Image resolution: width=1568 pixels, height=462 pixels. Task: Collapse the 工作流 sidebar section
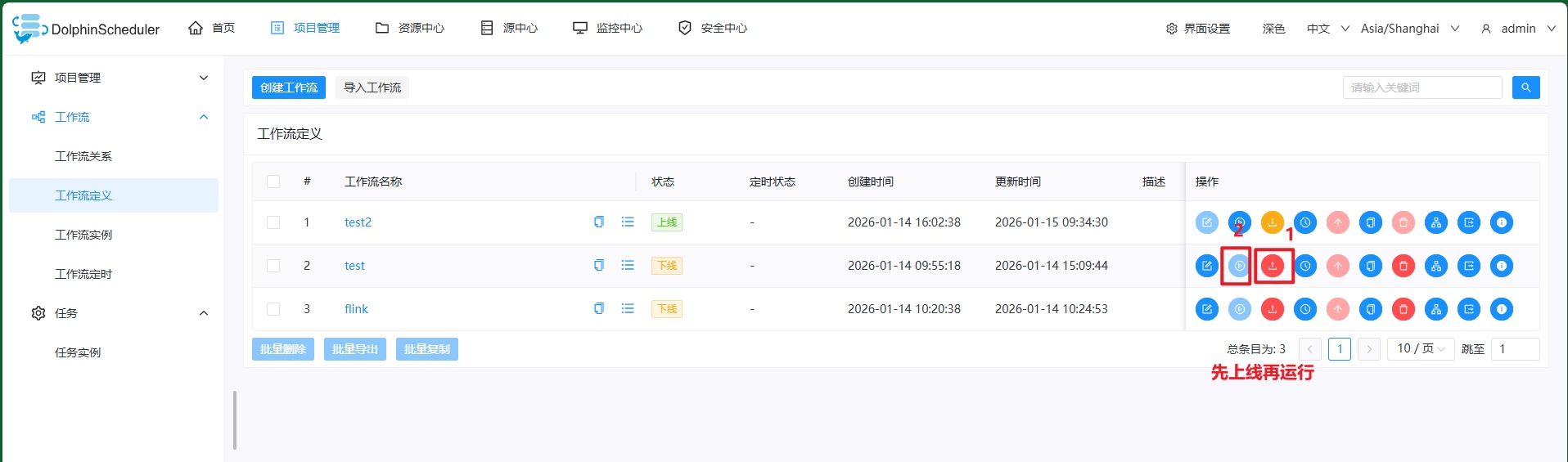tap(204, 117)
